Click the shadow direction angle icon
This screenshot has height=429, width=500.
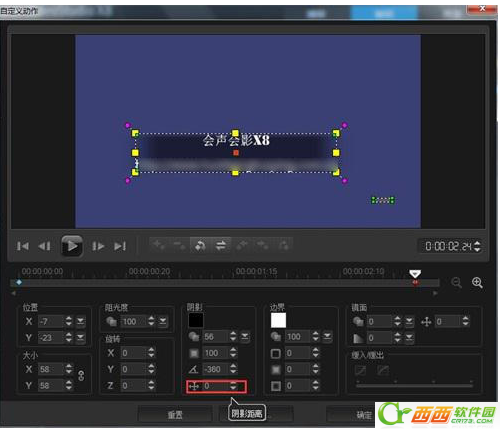point(194,369)
